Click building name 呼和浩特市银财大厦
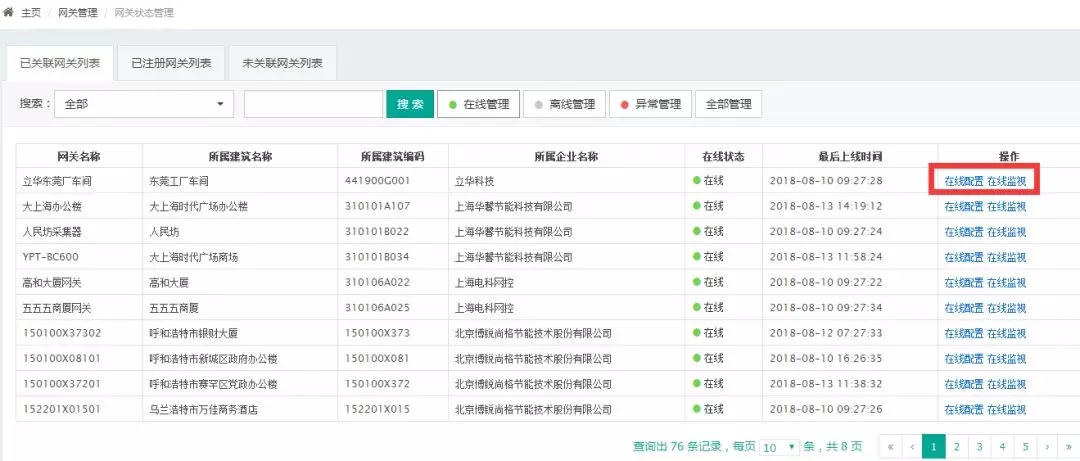The width and height of the screenshot is (1080, 461). tap(194, 334)
